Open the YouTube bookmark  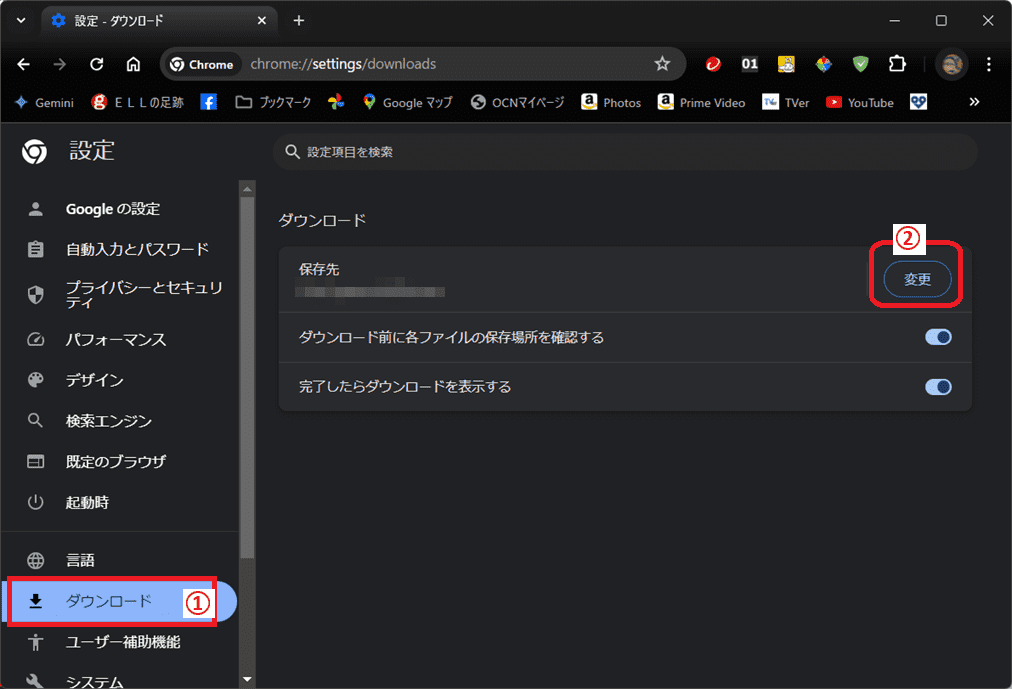859,102
